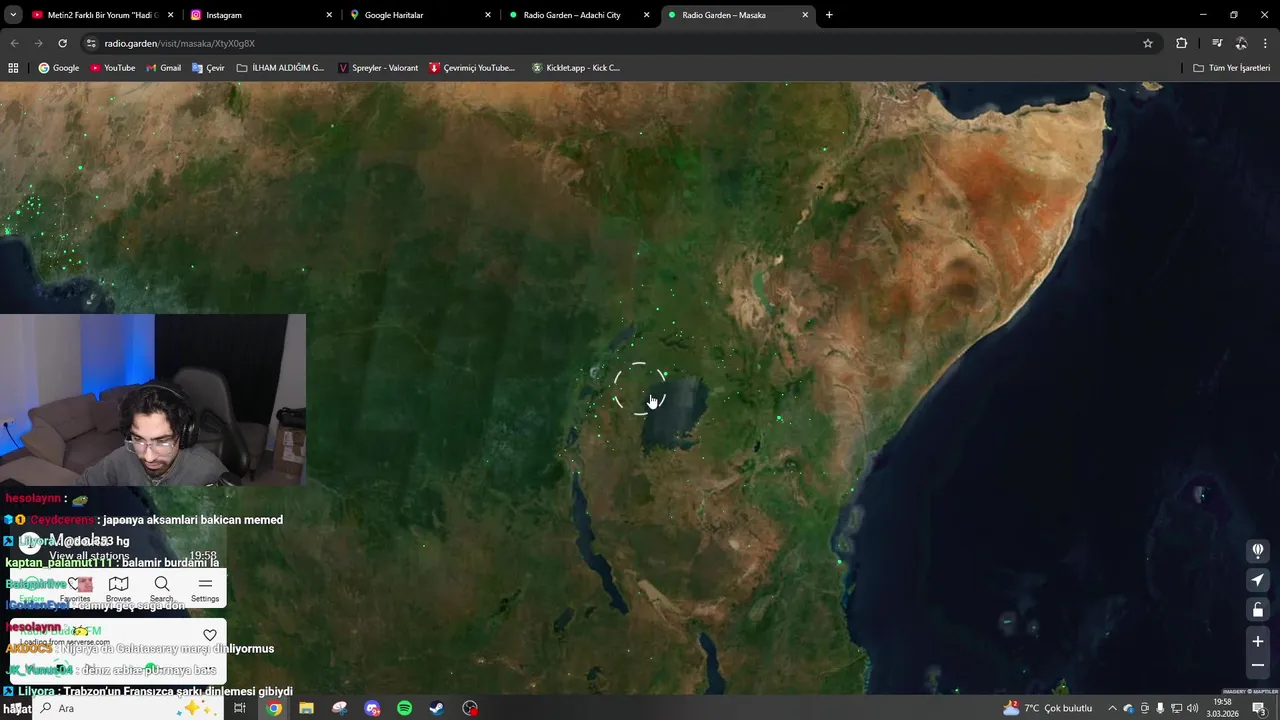
Task: Open File Explorer from the taskbar
Action: click(x=306, y=708)
